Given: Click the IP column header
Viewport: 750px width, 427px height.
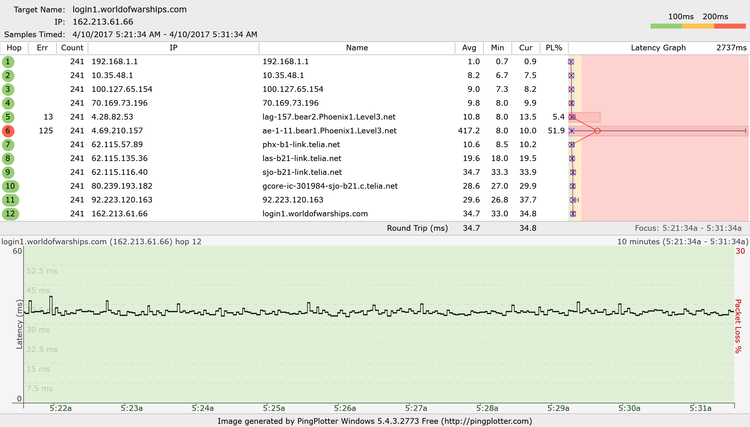Looking at the screenshot, I should point(174,48).
